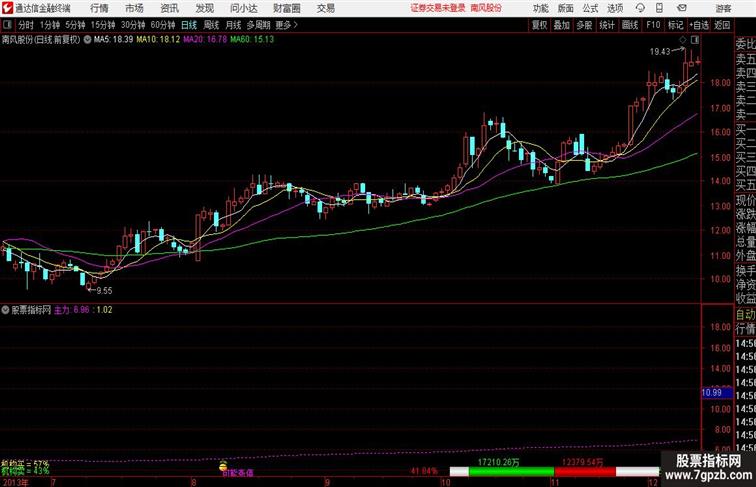This screenshot has height=487, width=756.
Task: Select the 日线 daily period tab
Action: click(x=189, y=25)
